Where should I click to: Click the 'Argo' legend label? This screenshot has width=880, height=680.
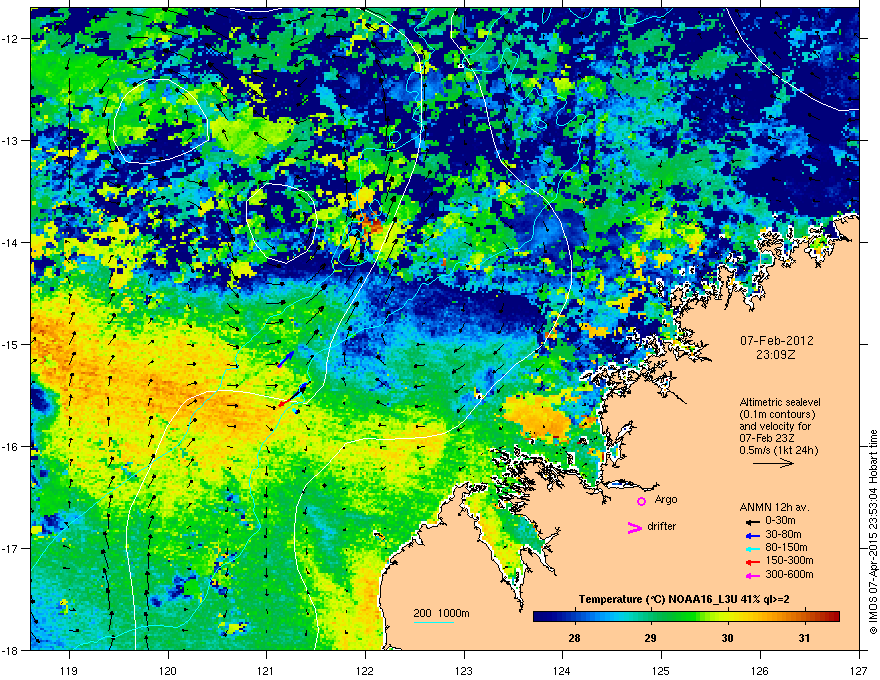666,499
